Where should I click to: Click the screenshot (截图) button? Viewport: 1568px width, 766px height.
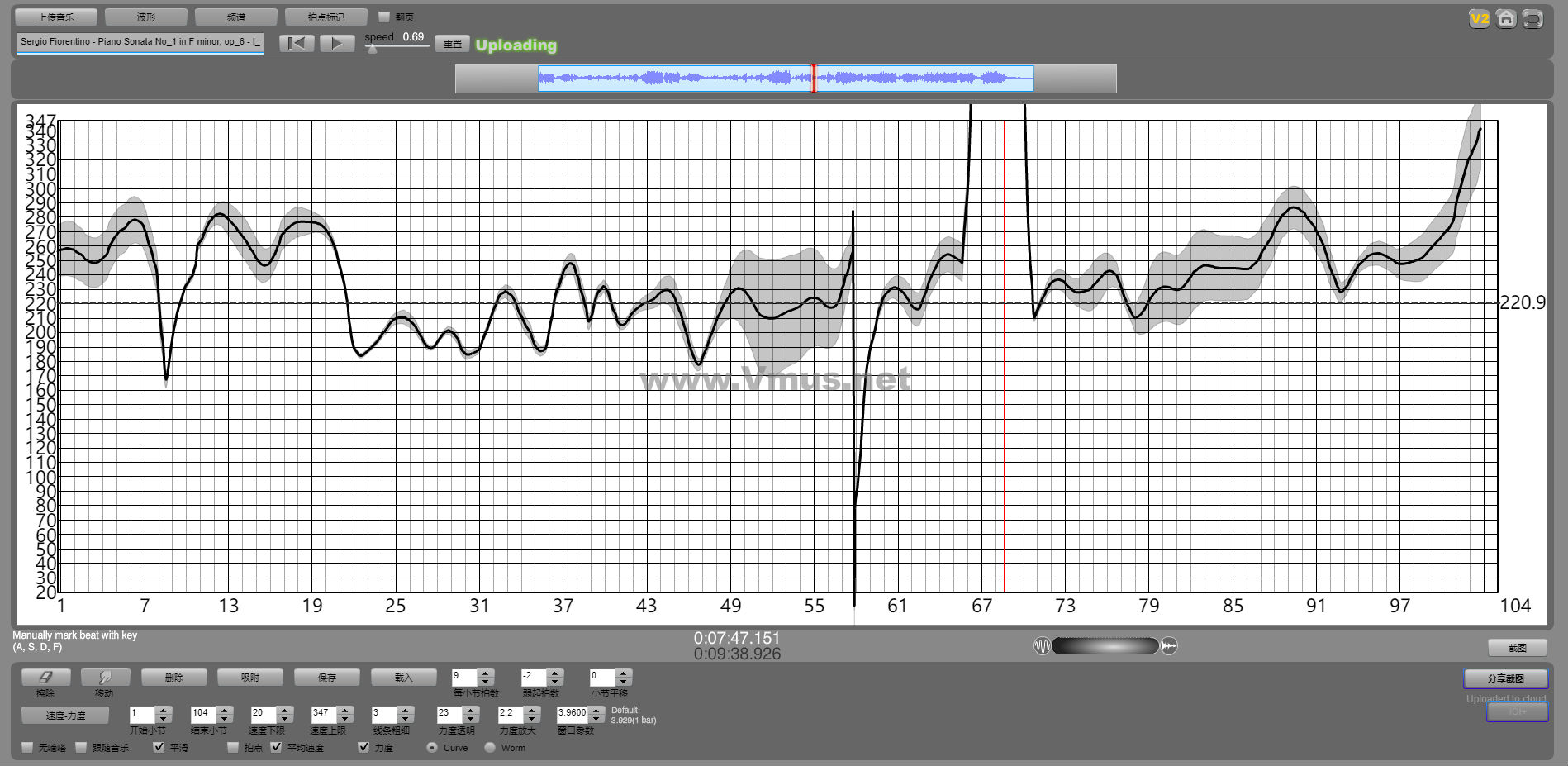point(1518,648)
